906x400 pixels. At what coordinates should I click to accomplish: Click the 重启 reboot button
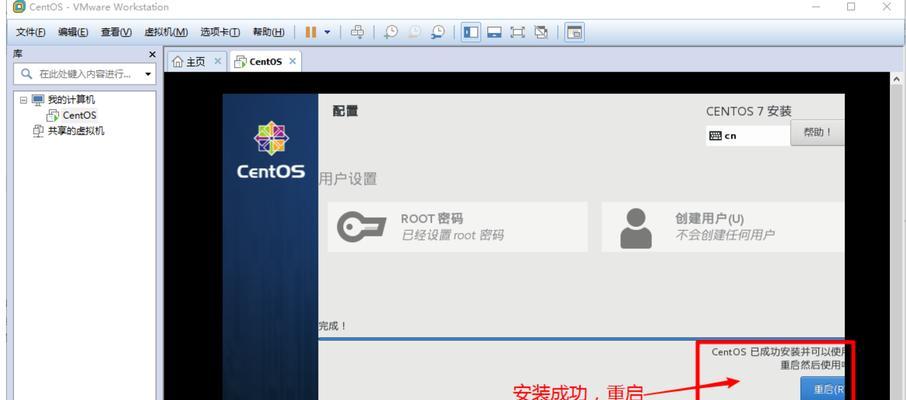pyautogui.click(x=823, y=389)
